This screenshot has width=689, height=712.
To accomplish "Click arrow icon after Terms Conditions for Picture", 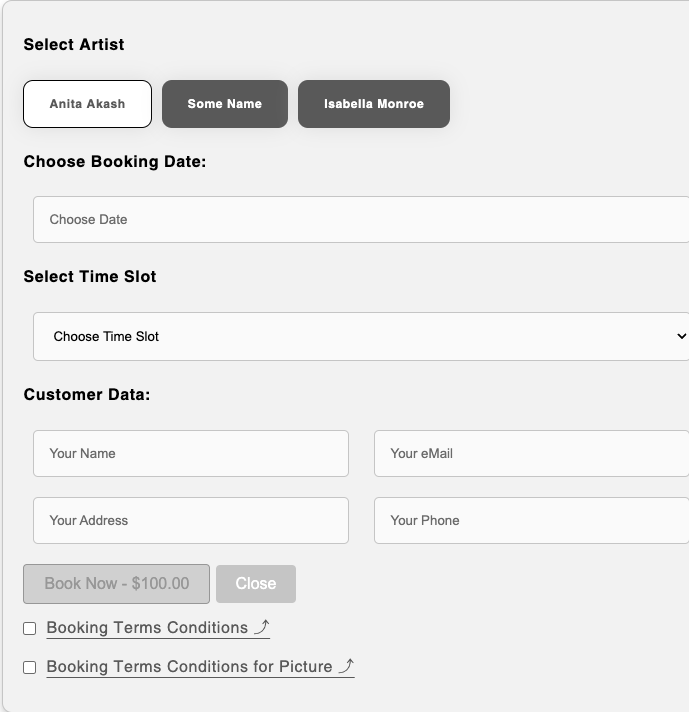I will click(346, 666).
